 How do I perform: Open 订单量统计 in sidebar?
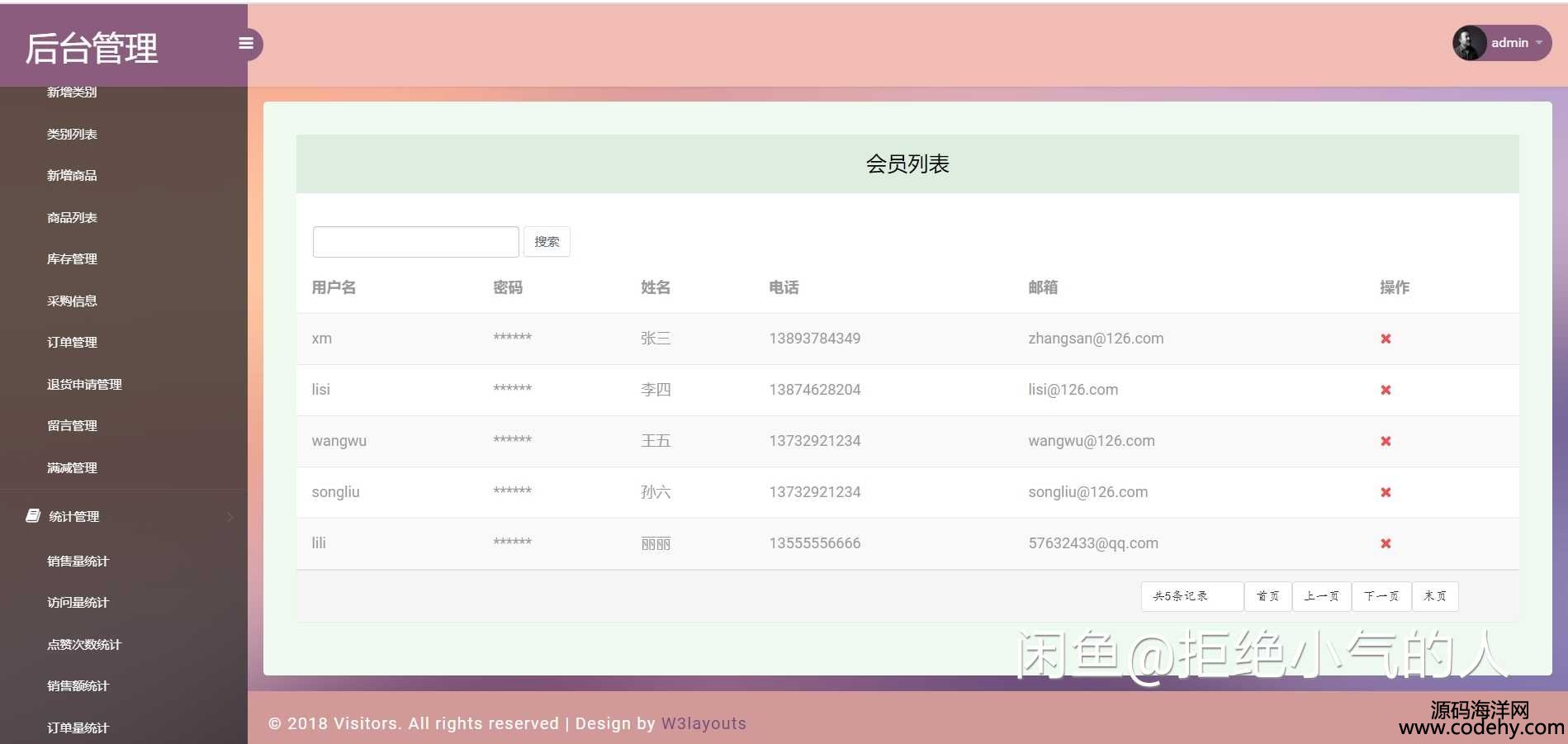click(78, 727)
